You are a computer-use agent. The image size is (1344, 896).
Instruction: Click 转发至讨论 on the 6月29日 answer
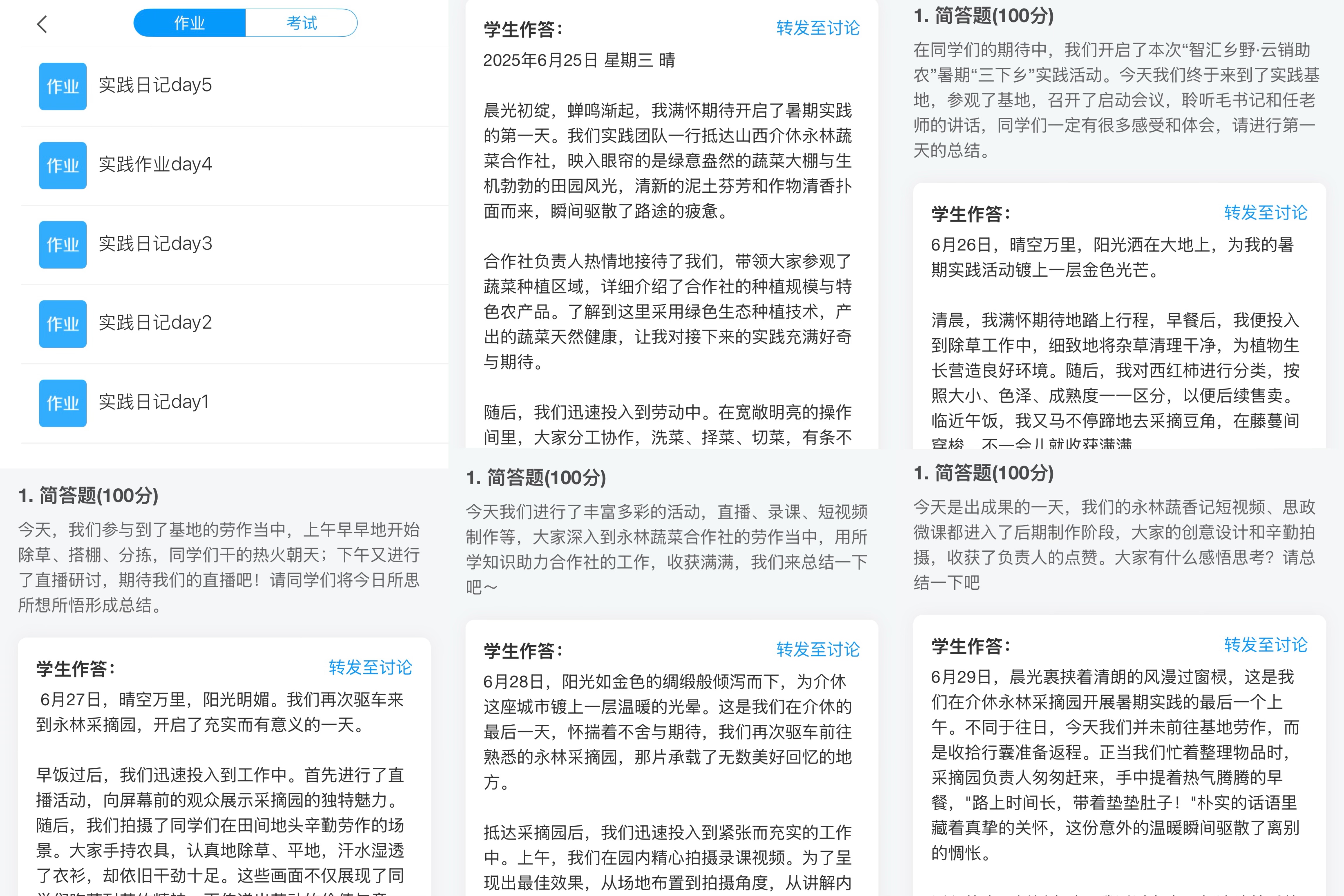pos(1265,645)
